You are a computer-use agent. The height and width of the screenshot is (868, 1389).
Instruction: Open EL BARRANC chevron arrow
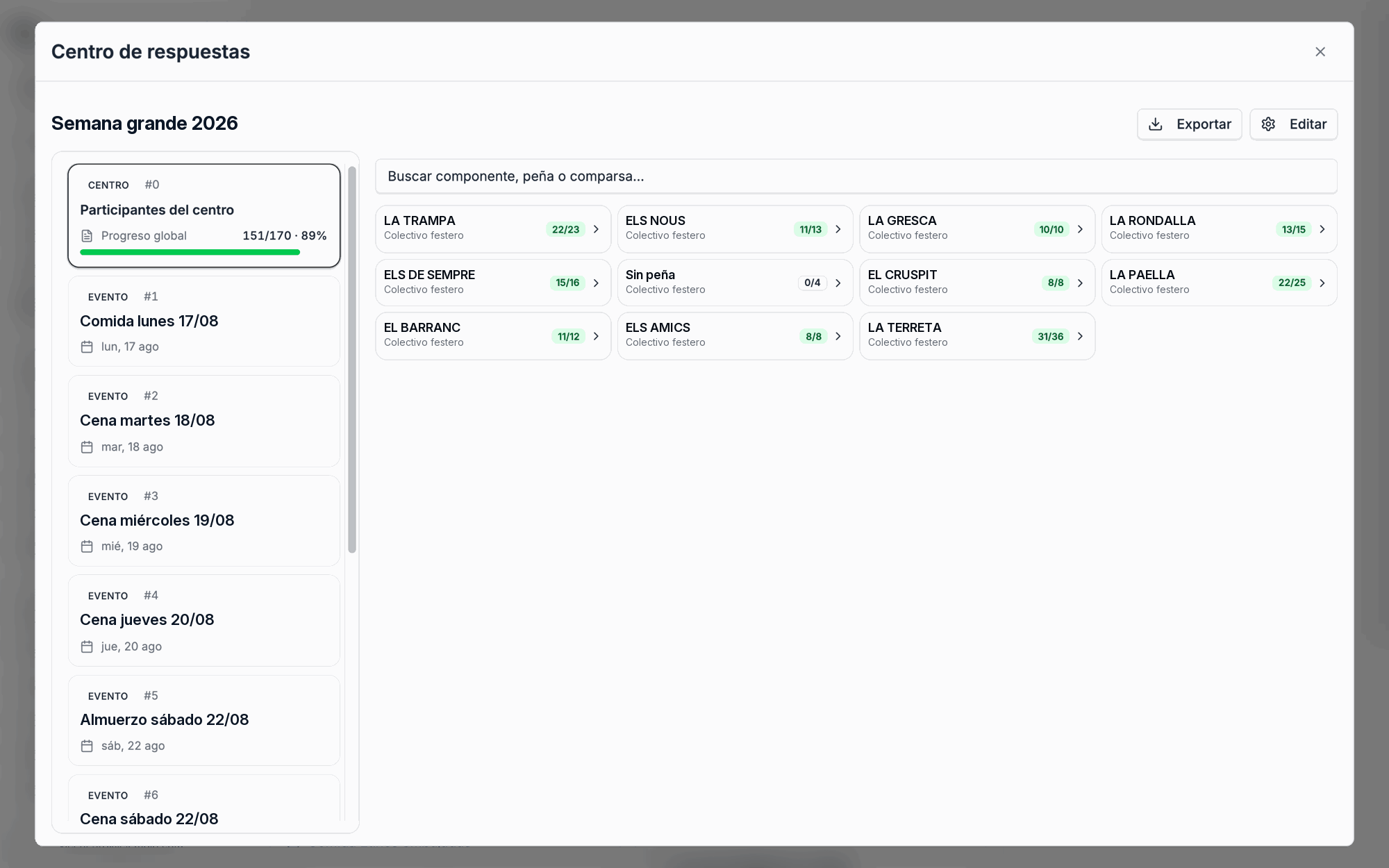[596, 336]
